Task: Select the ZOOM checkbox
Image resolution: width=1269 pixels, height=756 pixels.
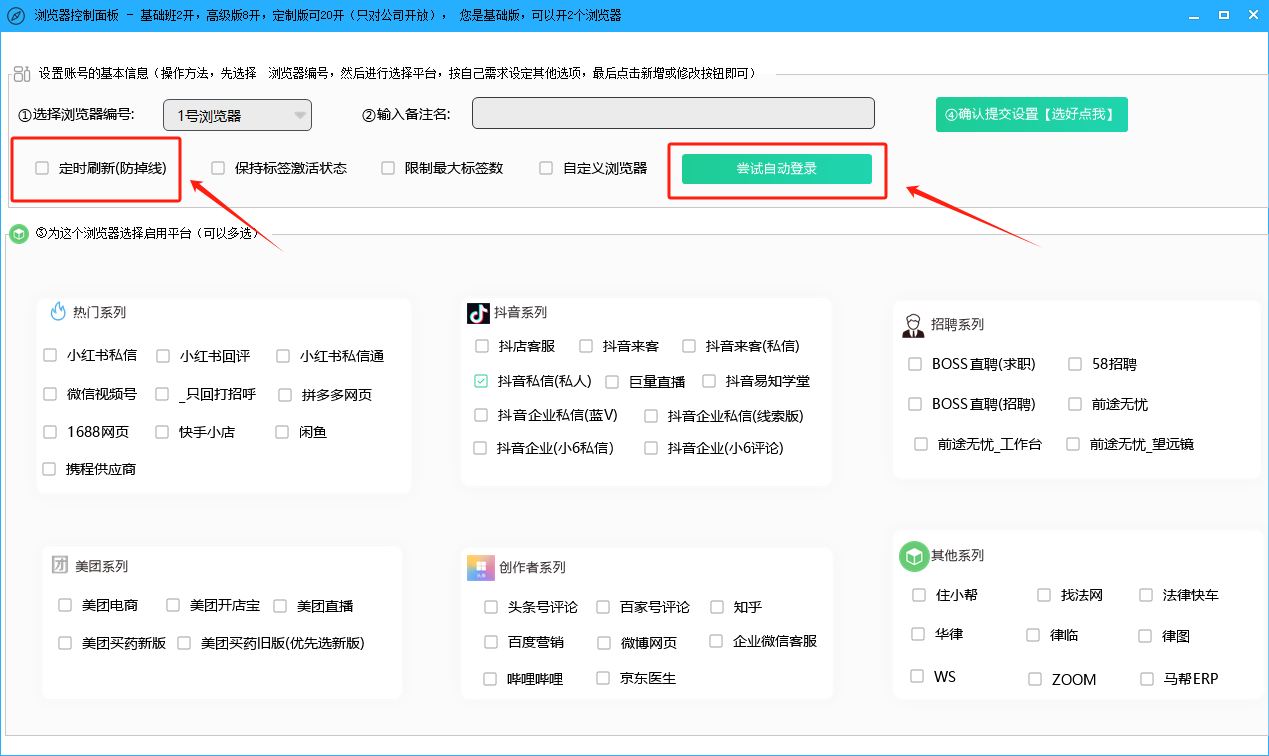Action: (x=1035, y=679)
